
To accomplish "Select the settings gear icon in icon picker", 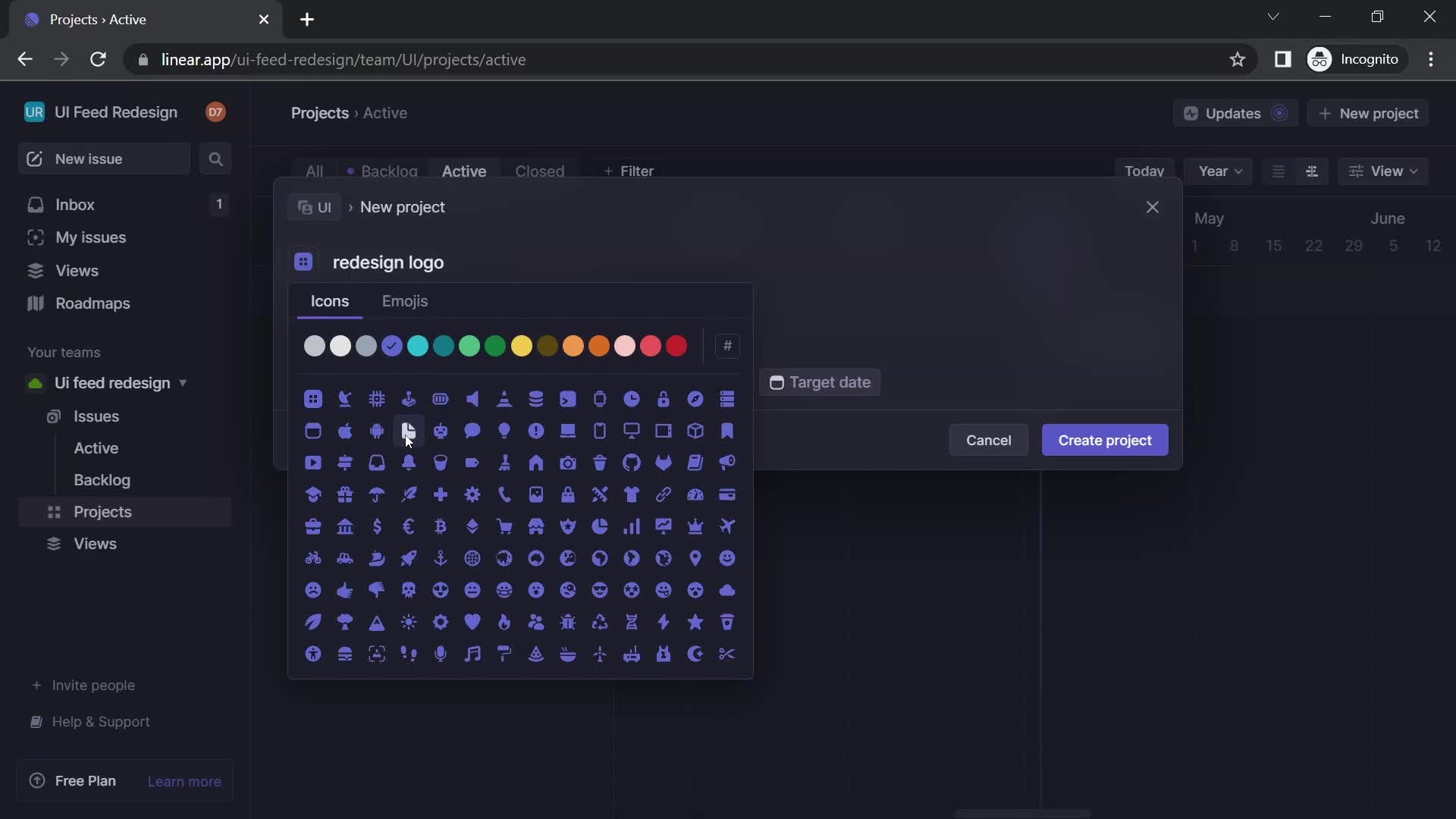I will point(472,494).
